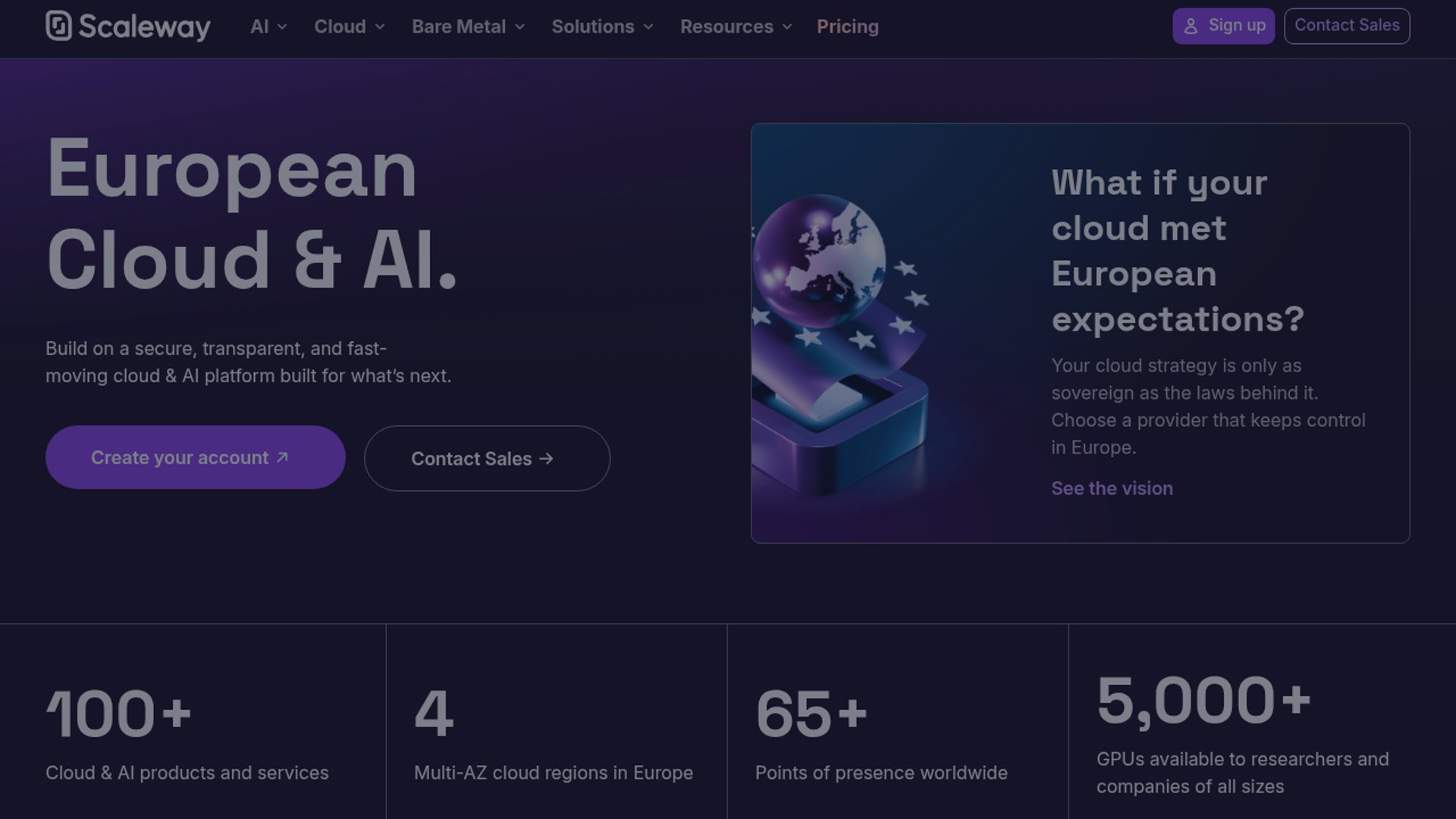
Task: Expand the Cloud menu chevron
Action: point(380,27)
